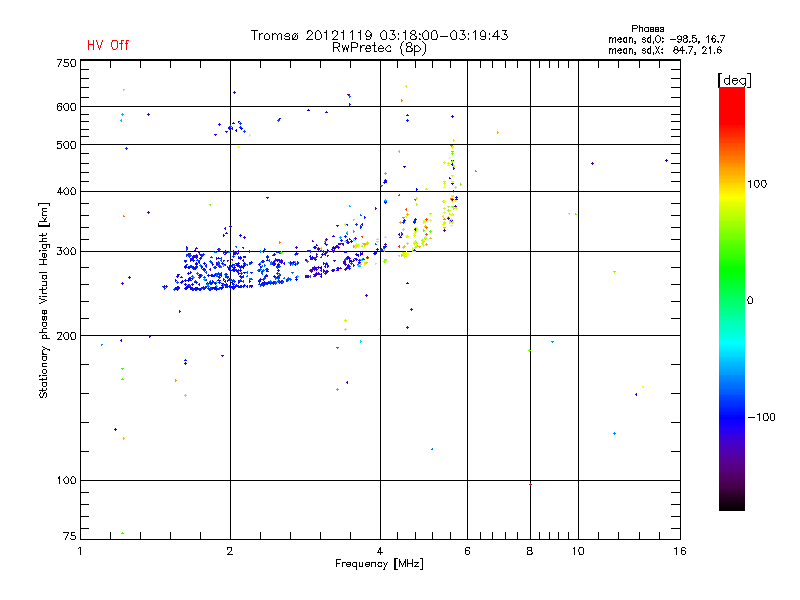Click the x-axis tick label 2
Image resolution: width=800 pixels, height=600 pixels.
pos(230,551)
